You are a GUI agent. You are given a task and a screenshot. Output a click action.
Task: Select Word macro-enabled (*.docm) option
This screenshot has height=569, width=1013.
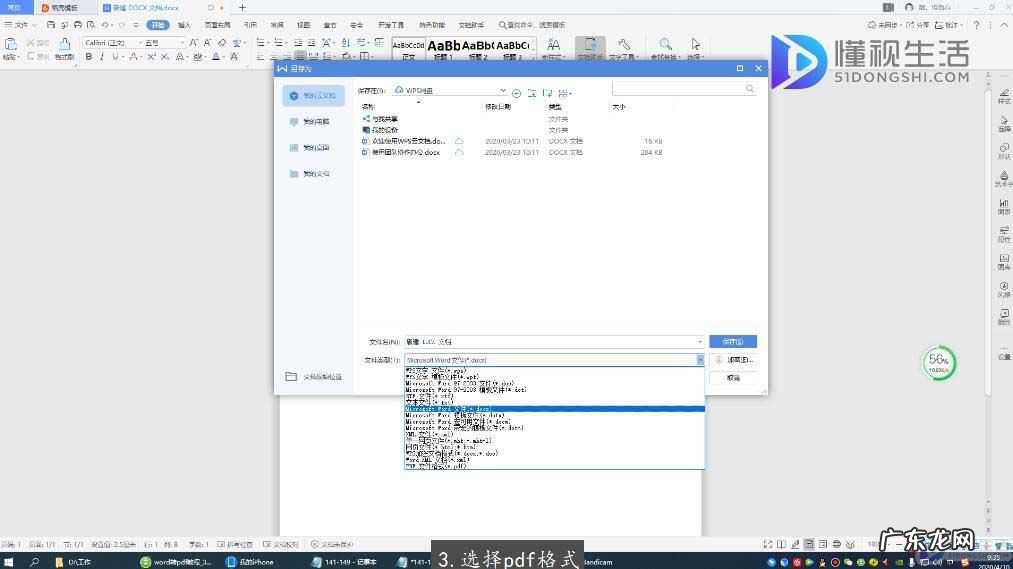point(554,422)
